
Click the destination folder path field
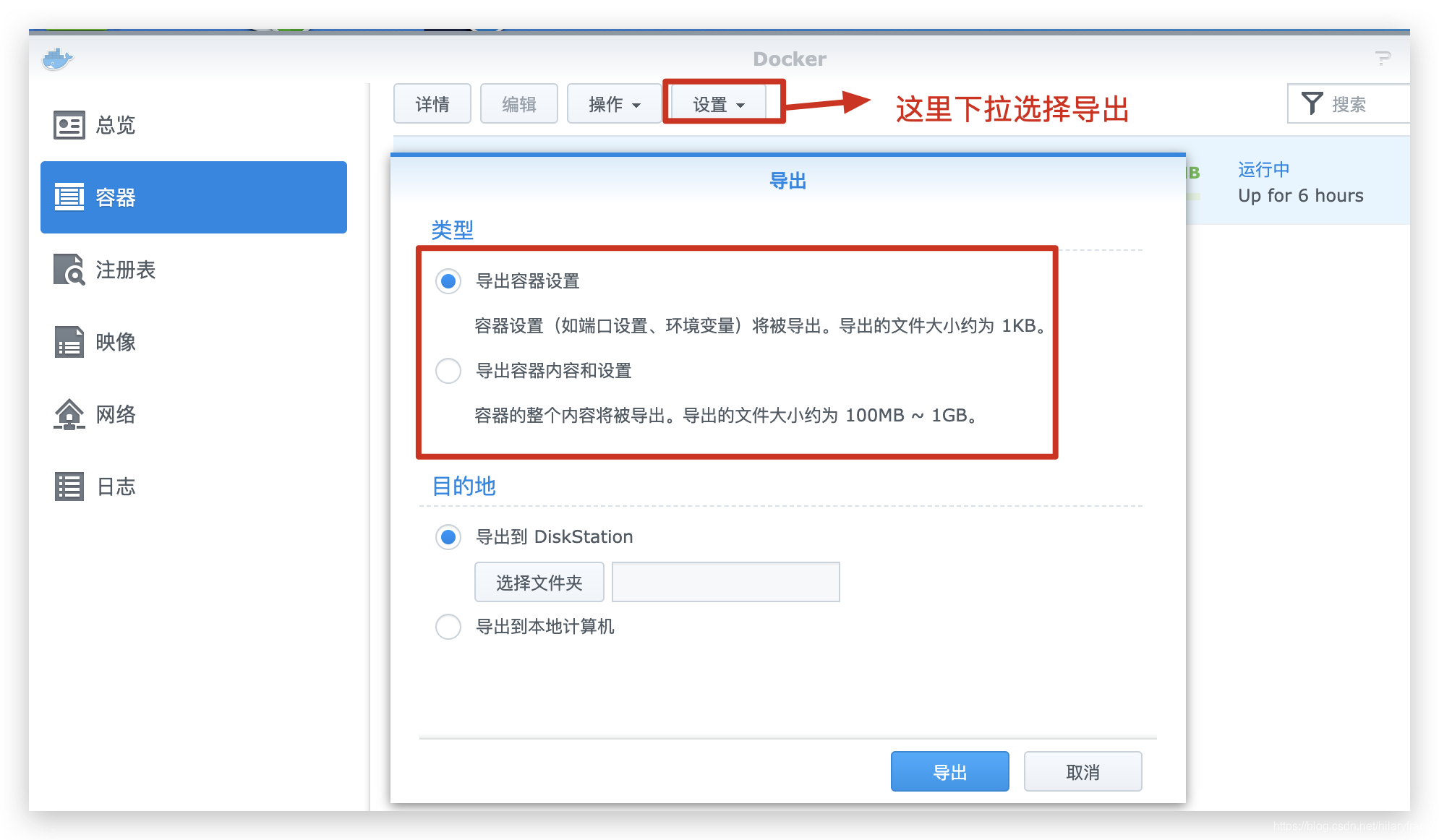pyautogui.click(x=725, y=583)
